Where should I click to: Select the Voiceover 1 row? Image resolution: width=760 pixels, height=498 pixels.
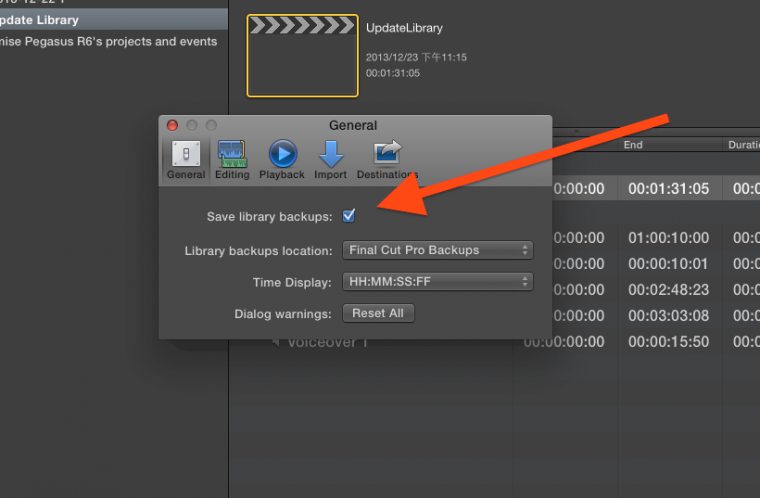pyautogui.click(x=494, y=342)
